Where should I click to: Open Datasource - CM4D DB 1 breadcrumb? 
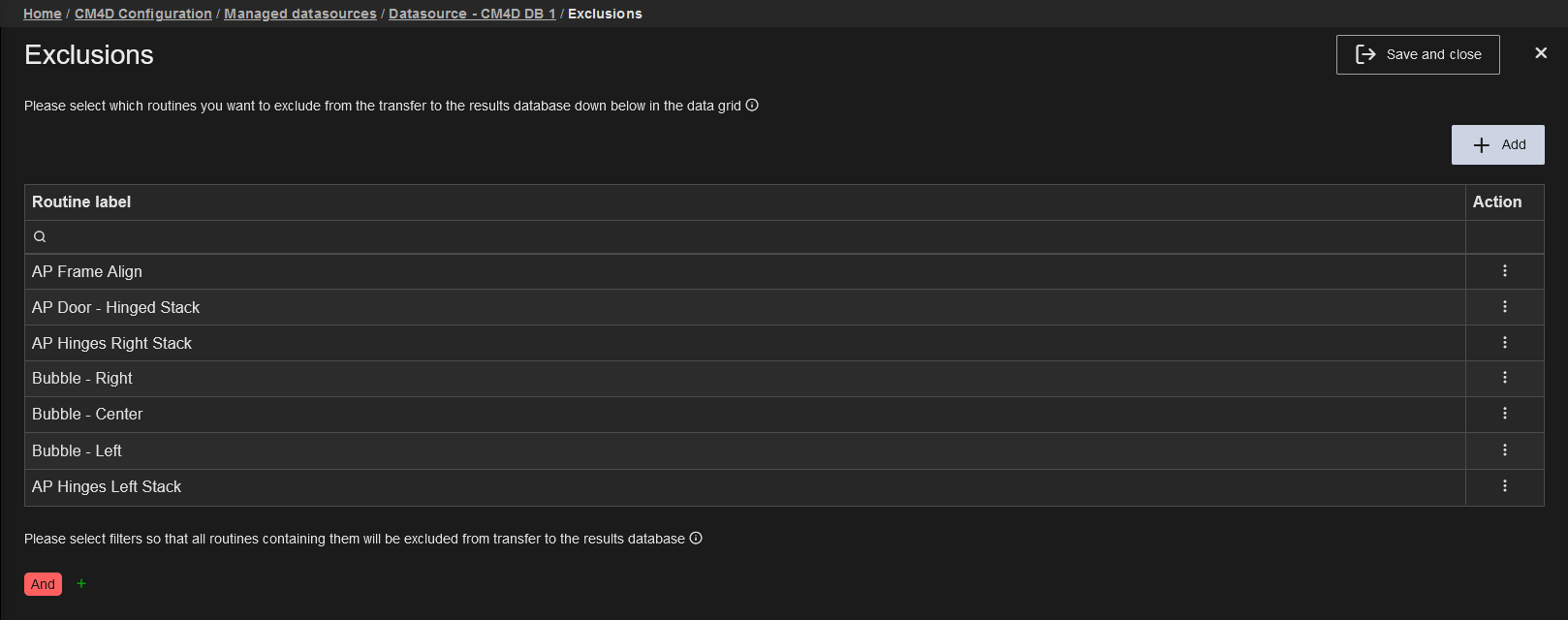(x=472, y=14)
